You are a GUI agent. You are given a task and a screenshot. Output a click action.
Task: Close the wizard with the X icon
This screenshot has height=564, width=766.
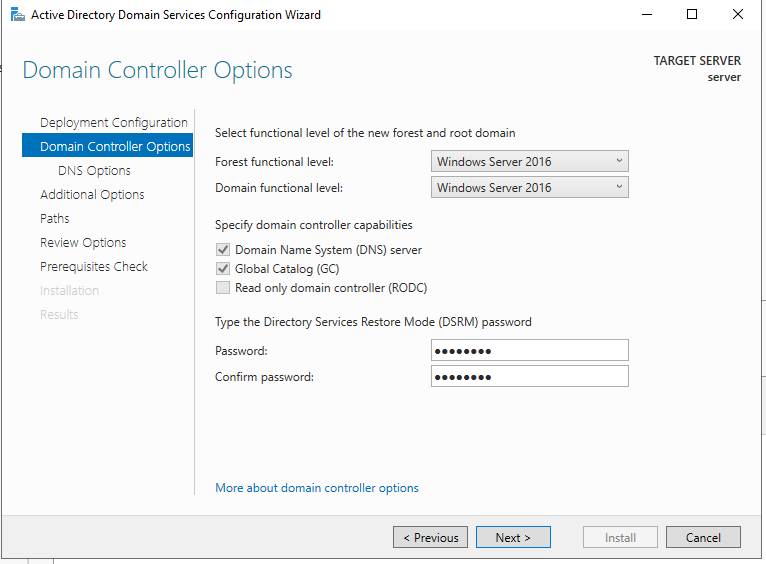[x=738, y=14]
